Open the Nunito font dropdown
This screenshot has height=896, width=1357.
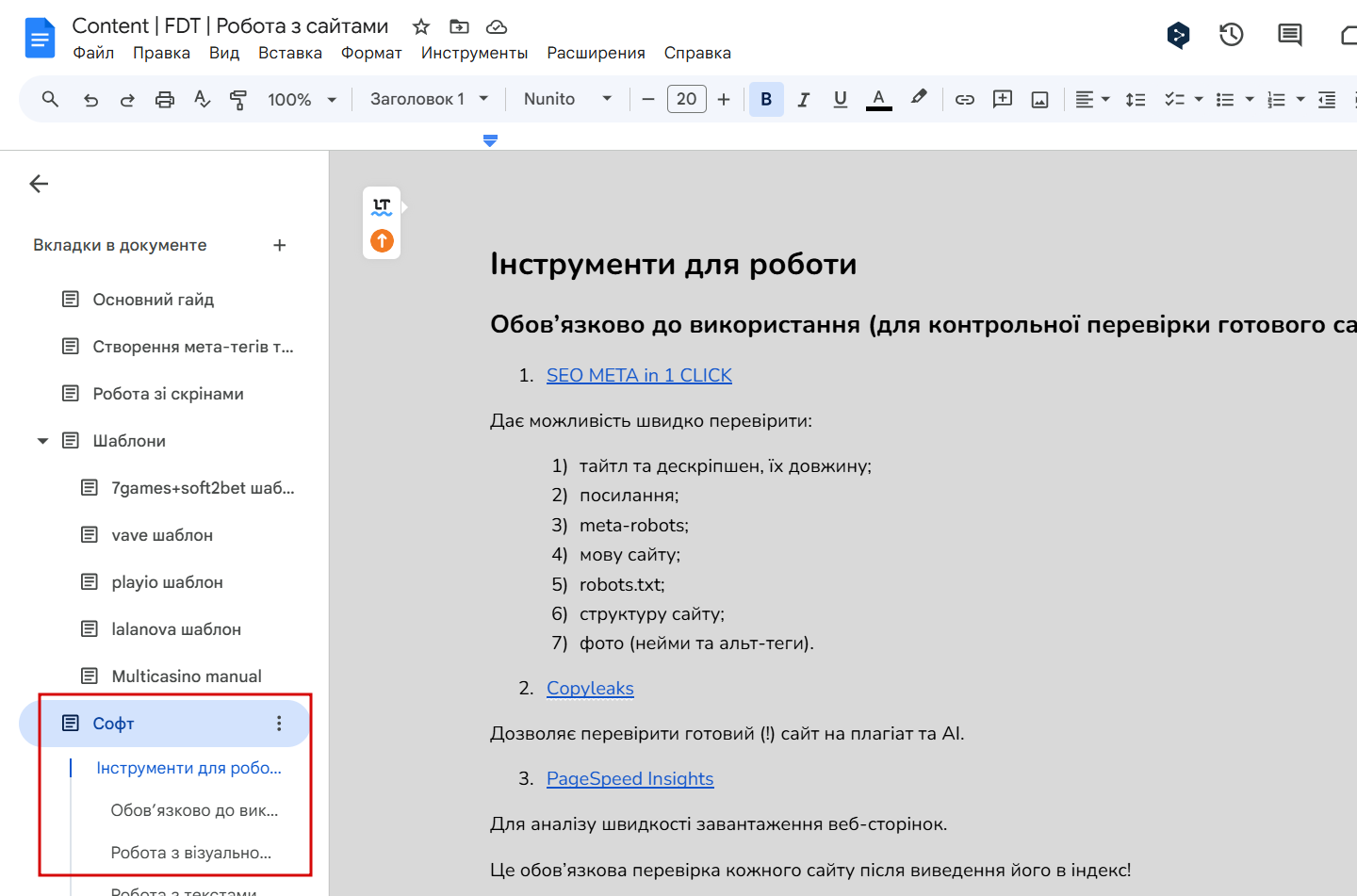pyautogui.click(x=567, y=100)
